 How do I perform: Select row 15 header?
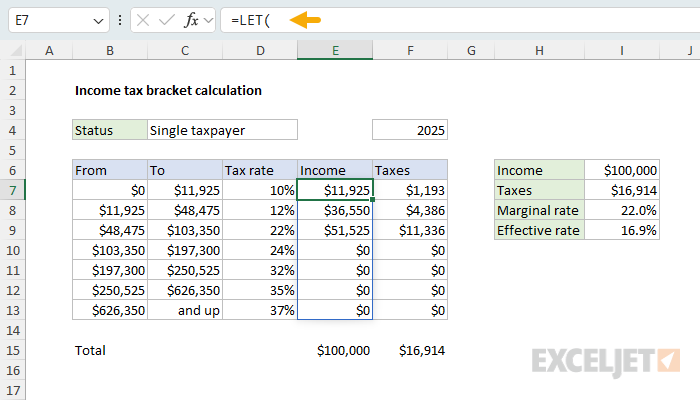(12, 350)
